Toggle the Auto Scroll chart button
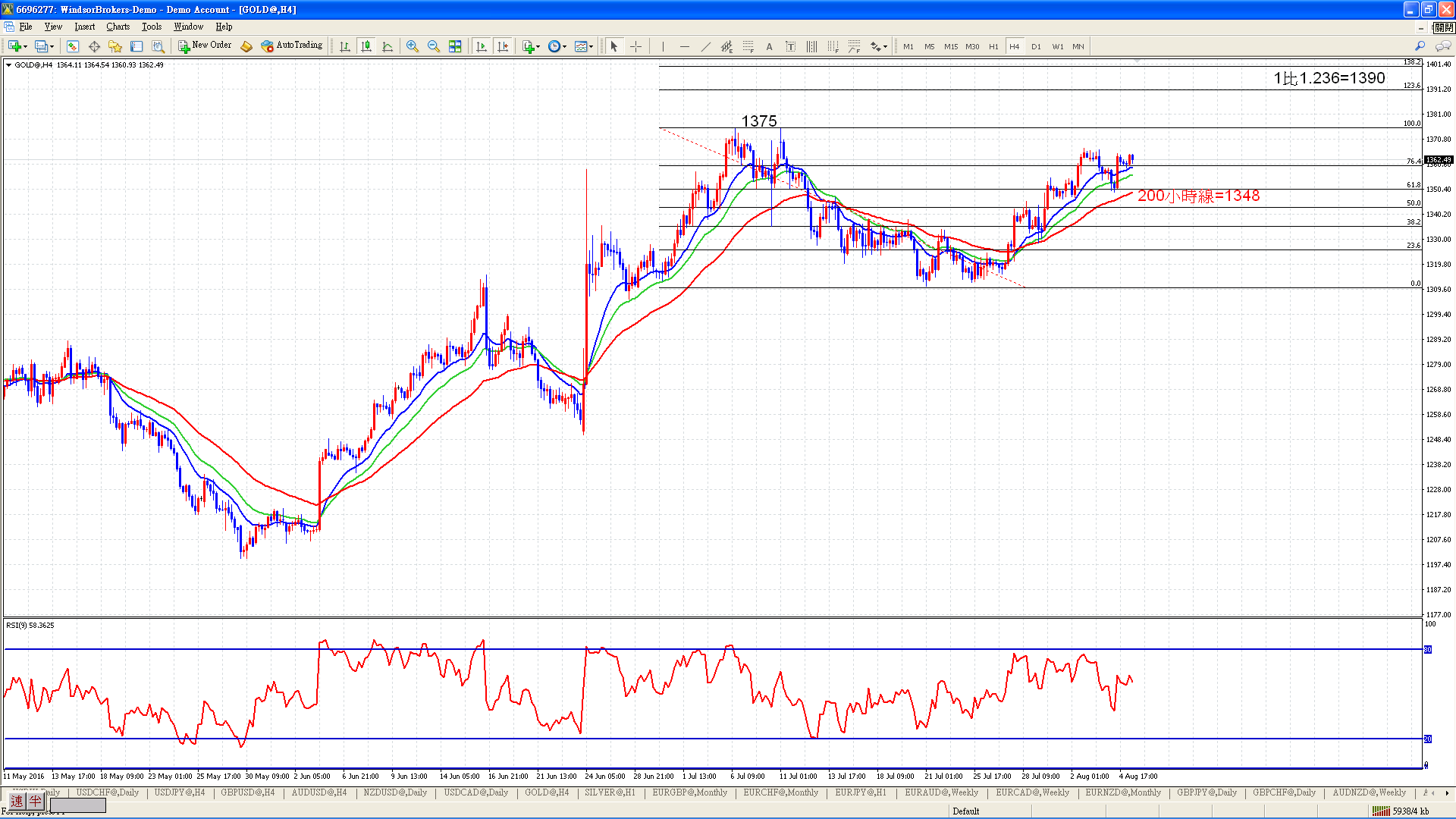This screenshot has width=1456, height=819. [481, 46]
